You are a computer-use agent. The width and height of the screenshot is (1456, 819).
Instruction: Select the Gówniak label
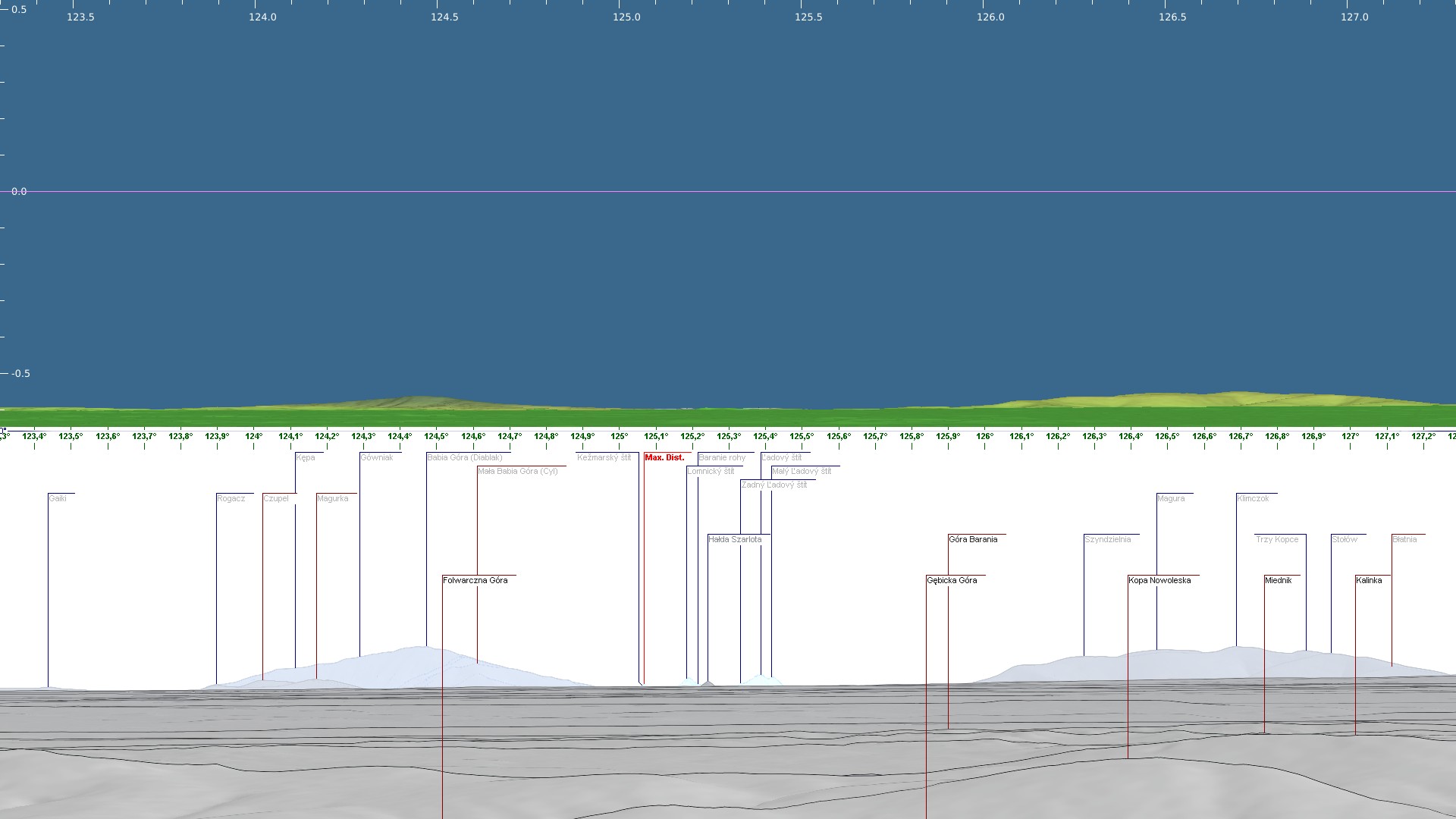coord(377,457)
